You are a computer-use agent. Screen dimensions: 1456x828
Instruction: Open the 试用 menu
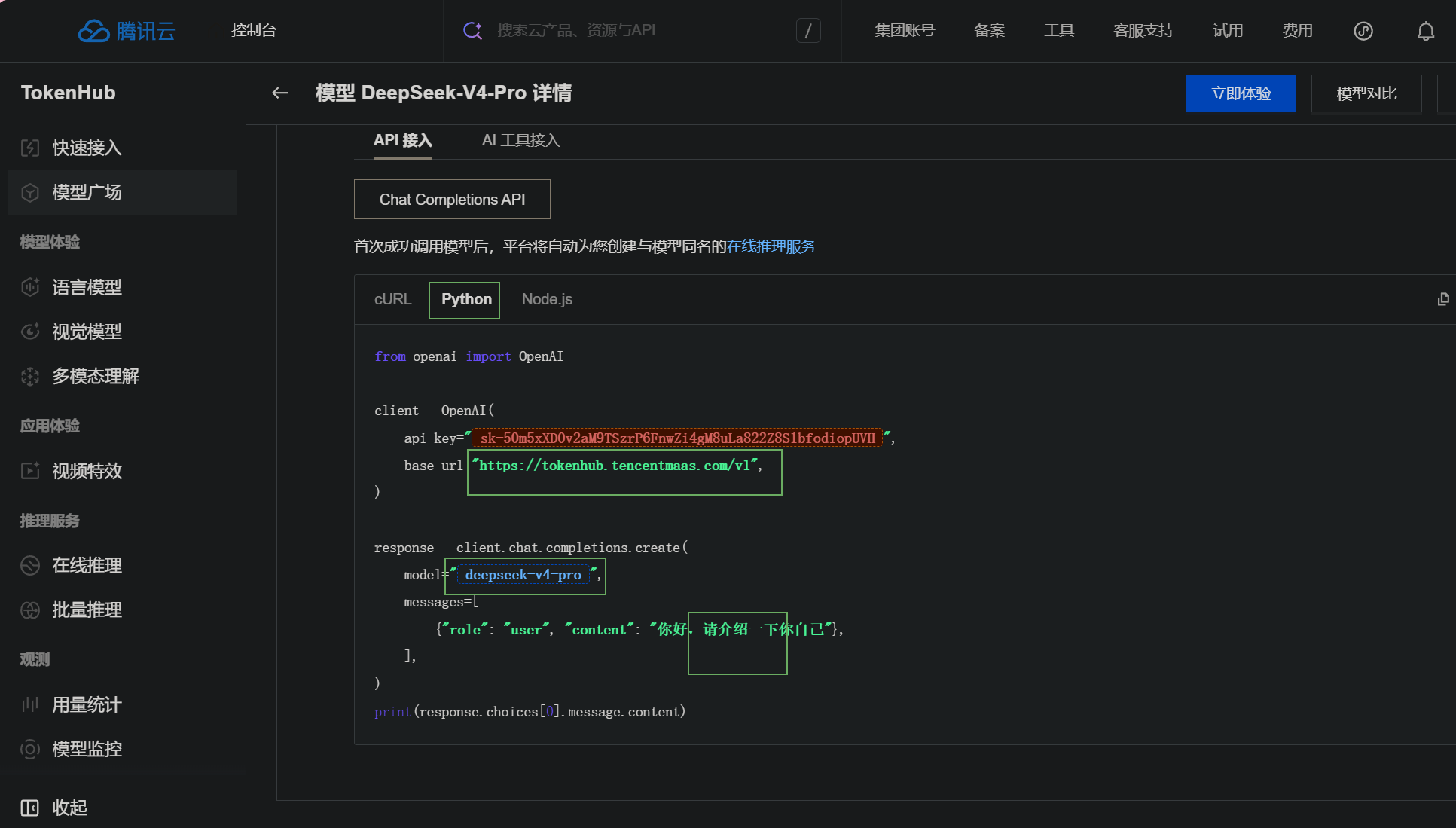pyautogui.click(x=1228, y=31)
